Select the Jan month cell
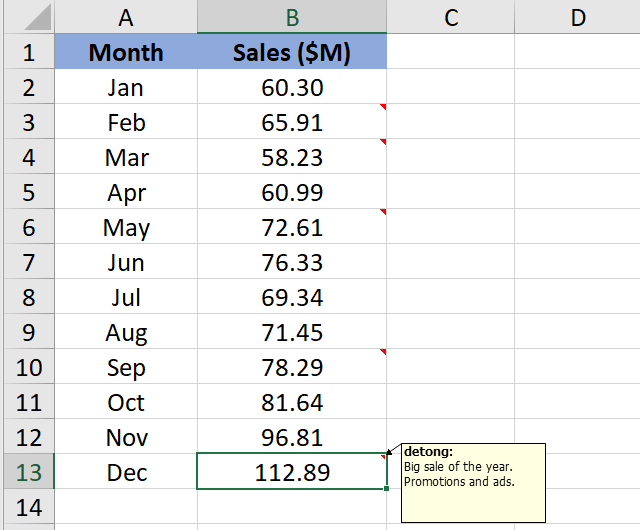640x530 pixels. click(126, 87)
